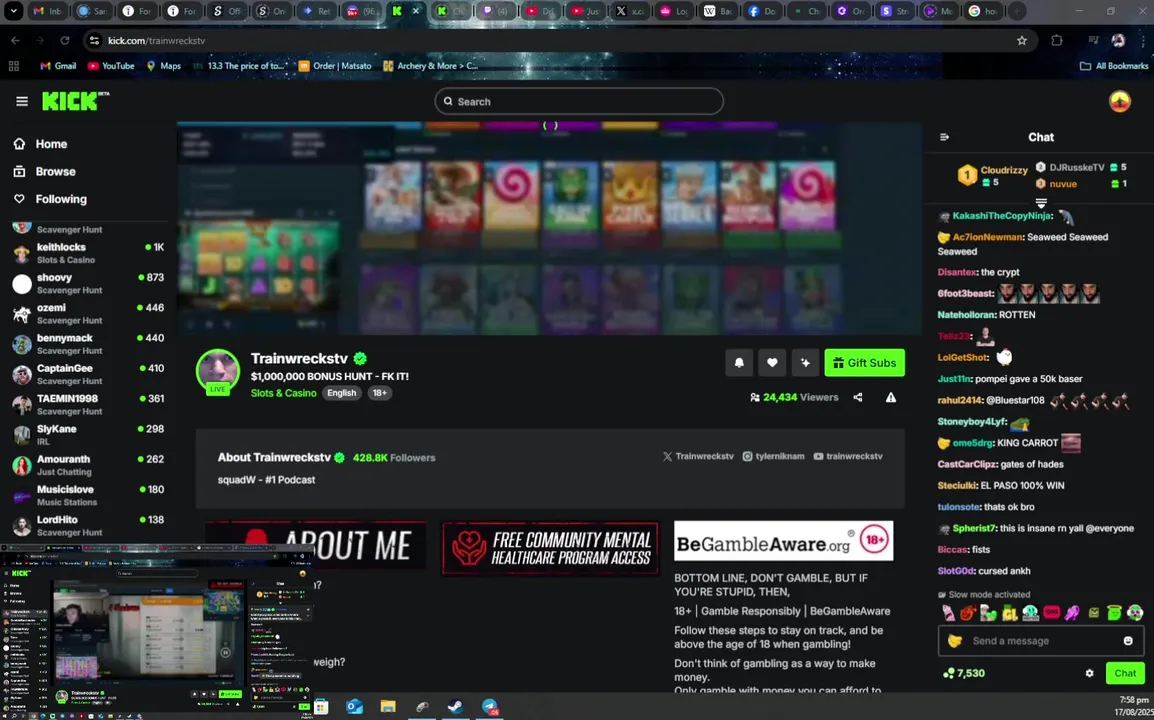Click the English language tag
This screenshot has height=720, width=1154.
[x=341, y=393]
